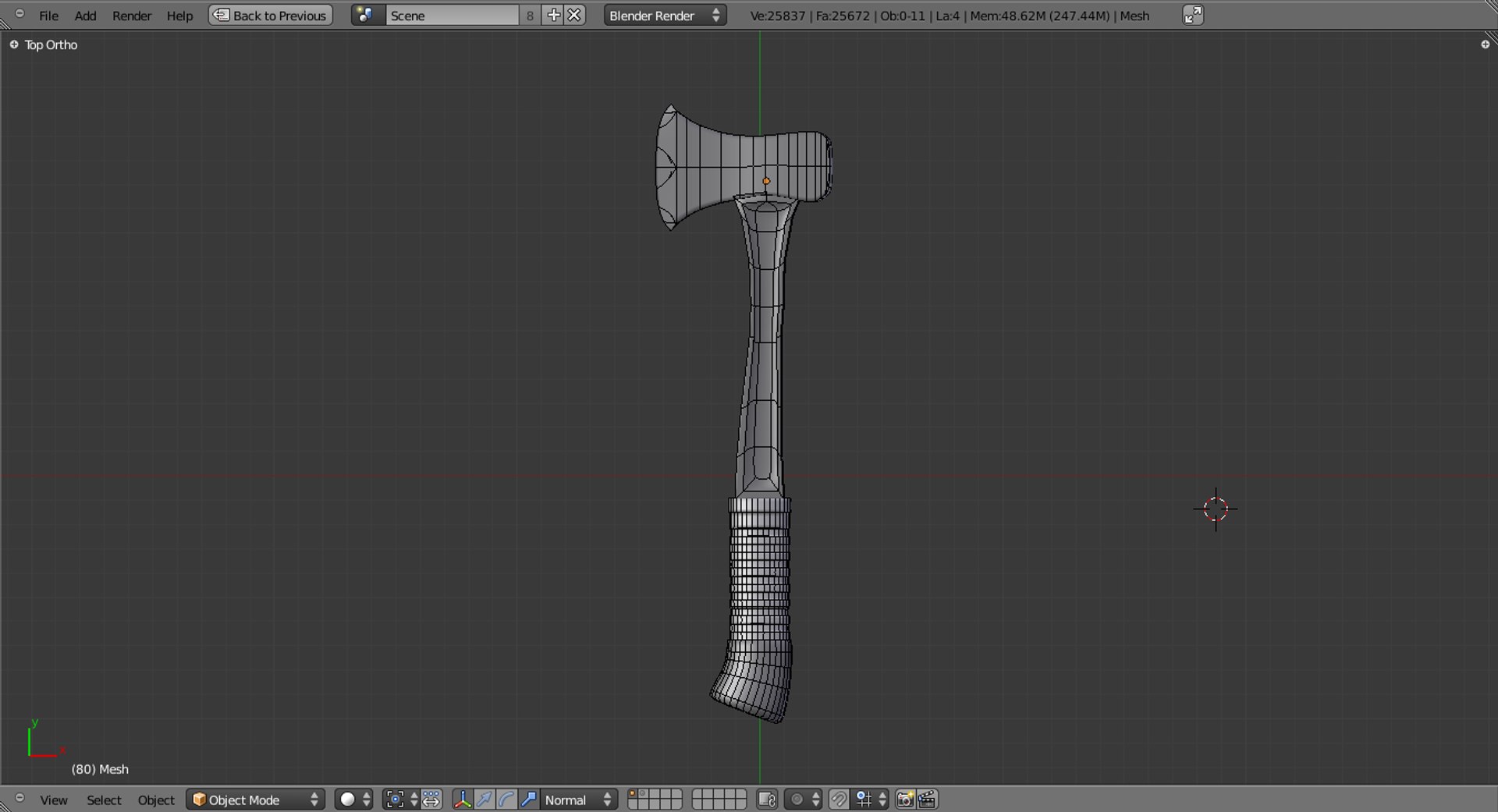Render OpenGL image with camera icon

click(x=905, y=800)
